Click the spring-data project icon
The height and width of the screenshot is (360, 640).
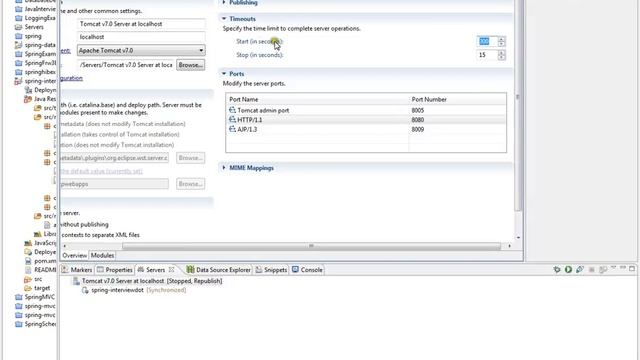[x=18, y=45]
